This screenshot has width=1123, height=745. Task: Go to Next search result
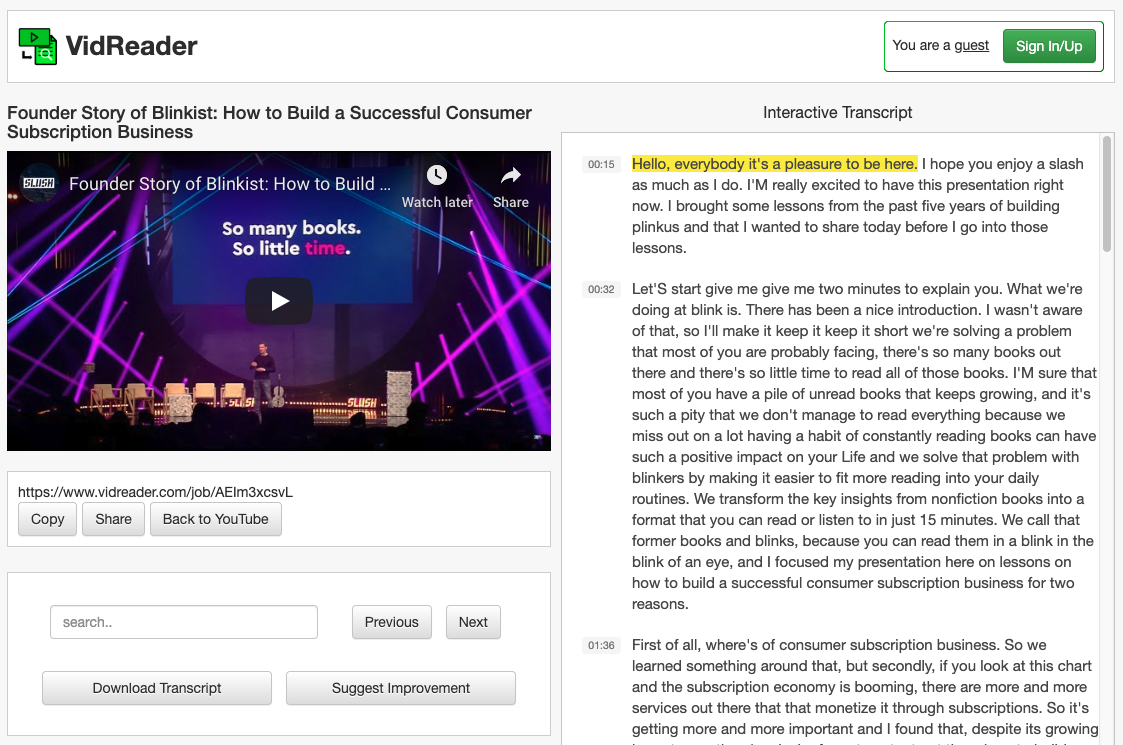[x=473, y=622]
